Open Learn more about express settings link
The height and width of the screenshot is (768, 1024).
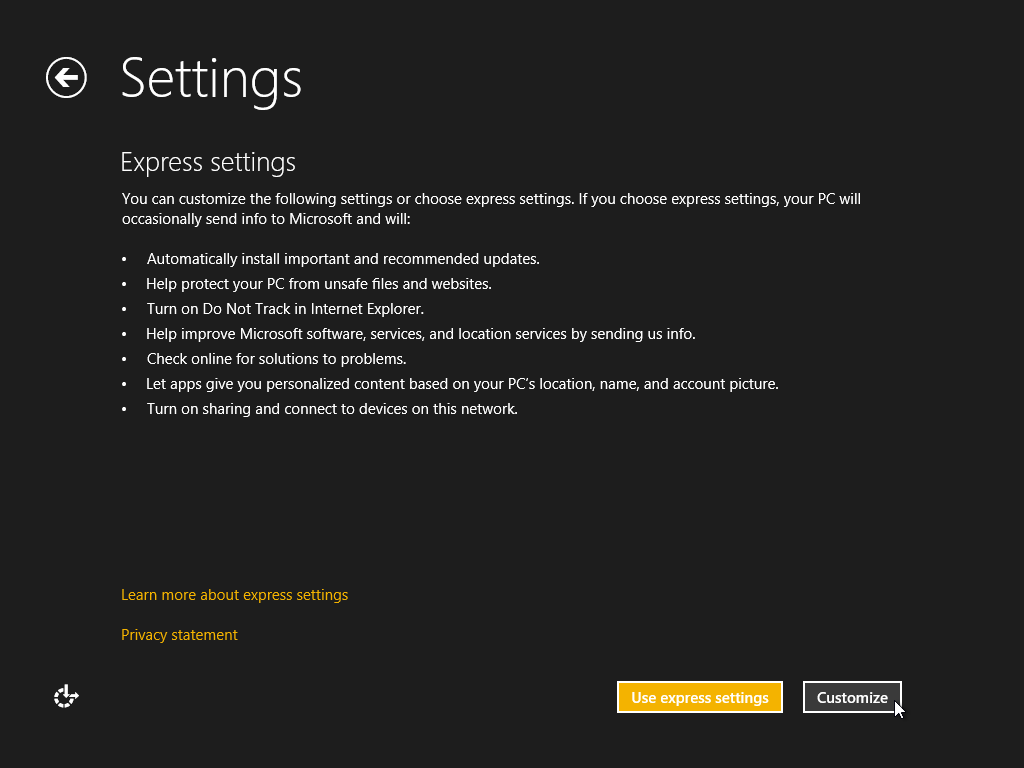pos(234,595)
